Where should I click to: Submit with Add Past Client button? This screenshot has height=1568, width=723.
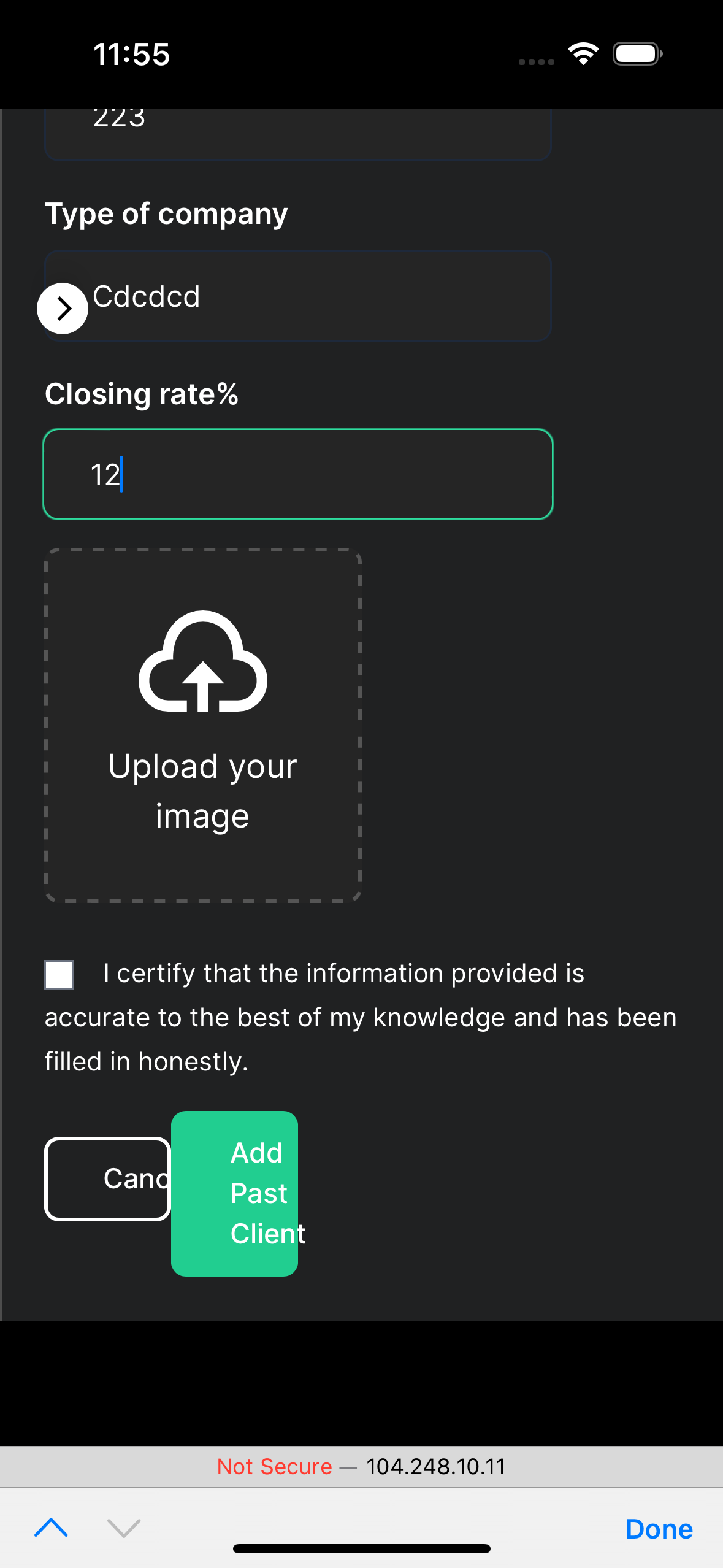[x=234, y=1193]
